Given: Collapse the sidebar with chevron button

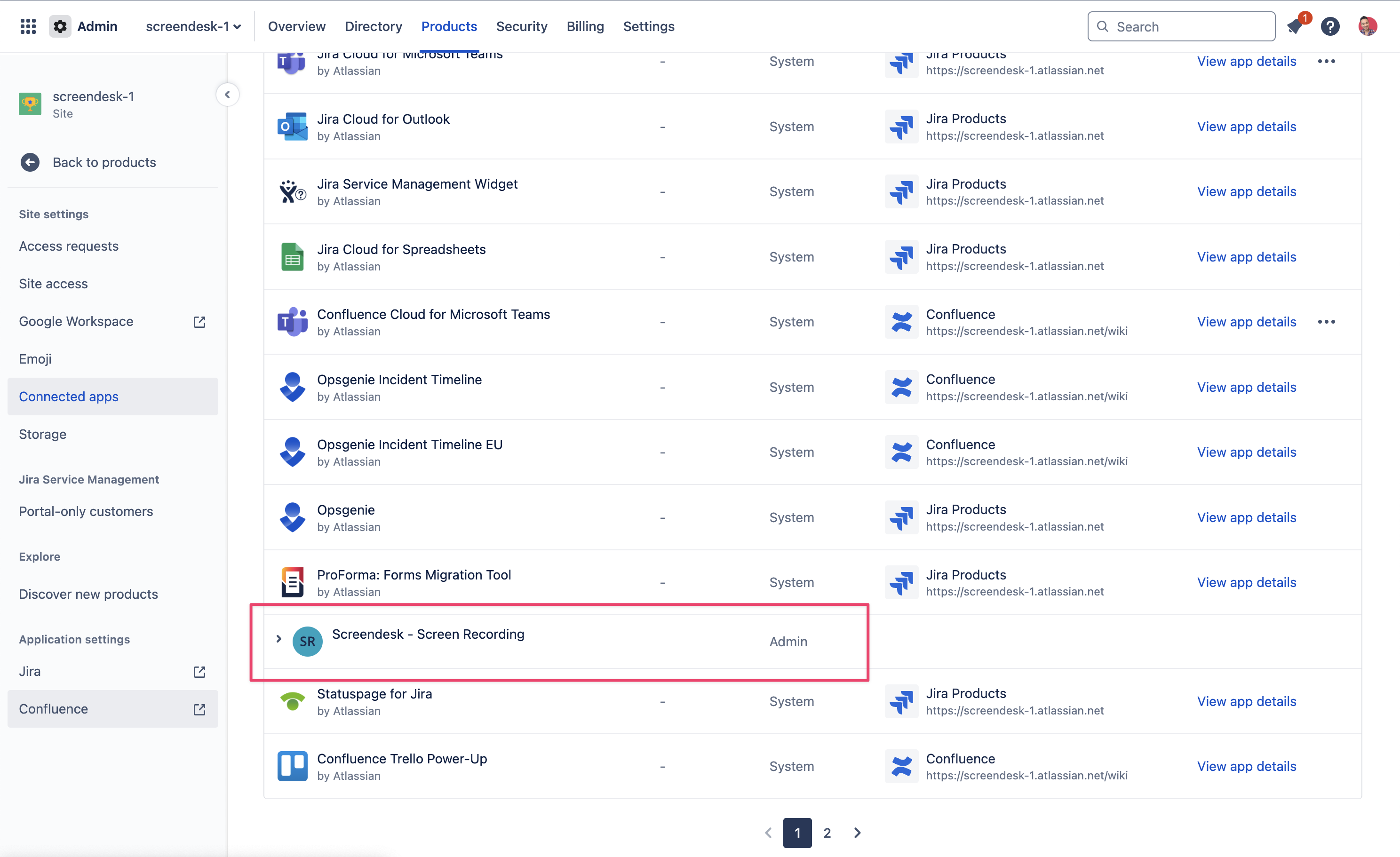Looking at the screenshot, I should tap(227, 94).
